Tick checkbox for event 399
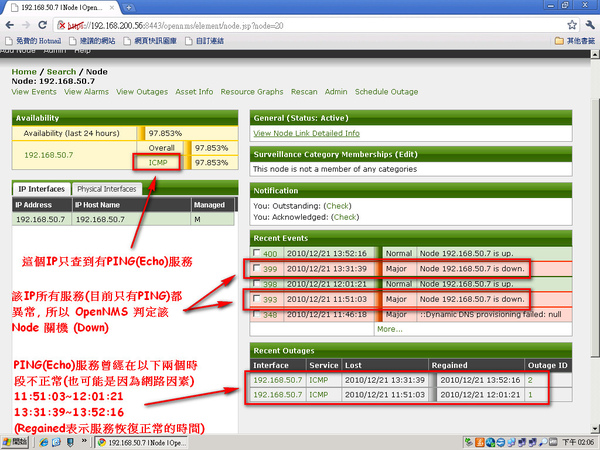600x450 pixels. tap(256, 268)
